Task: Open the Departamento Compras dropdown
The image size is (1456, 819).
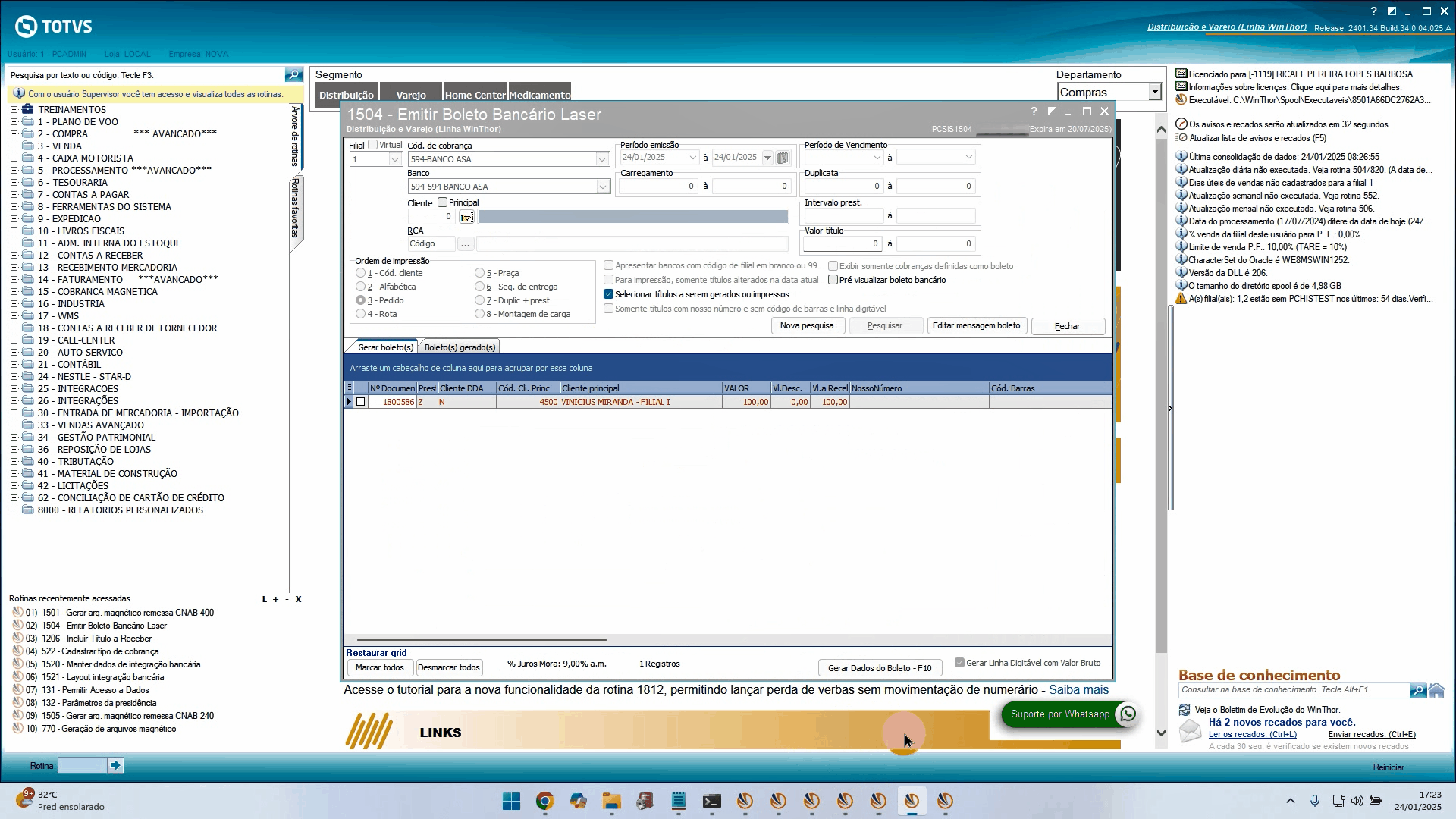Action: click(x=1154, y=92)
